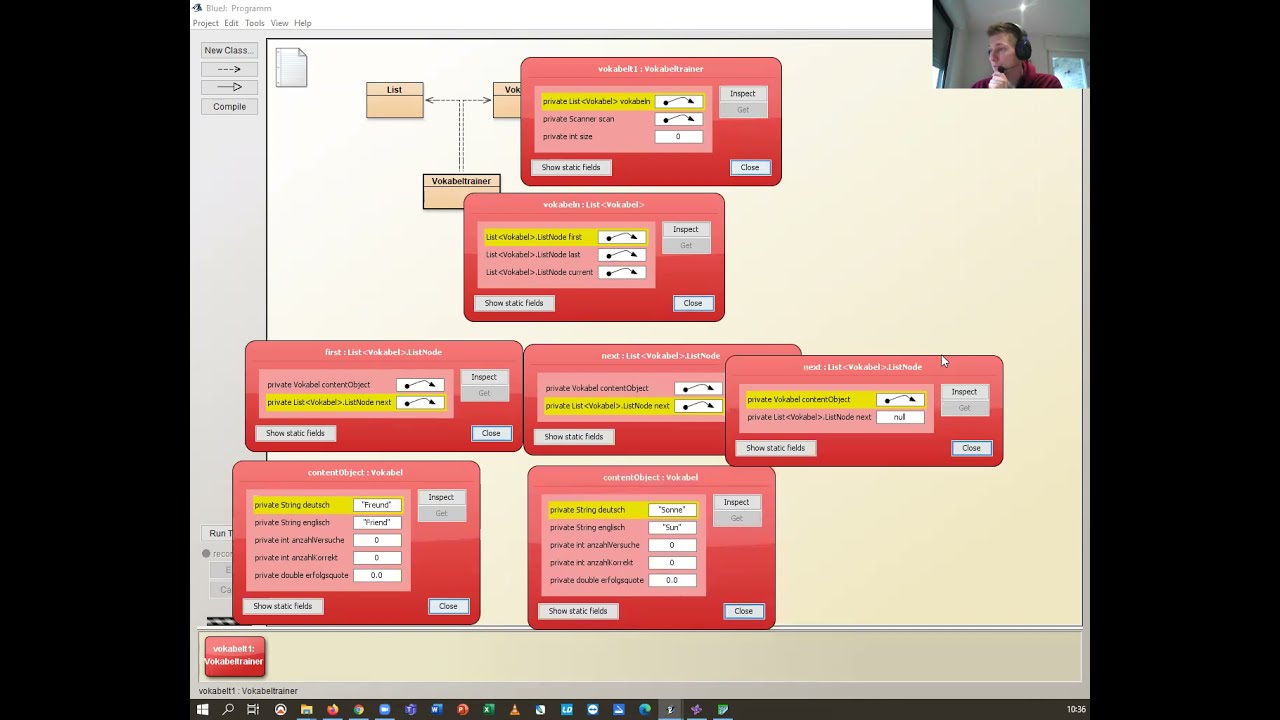Open Task View on the taskbar
Screen dimensions: 1280x720
tap(253, 710)
